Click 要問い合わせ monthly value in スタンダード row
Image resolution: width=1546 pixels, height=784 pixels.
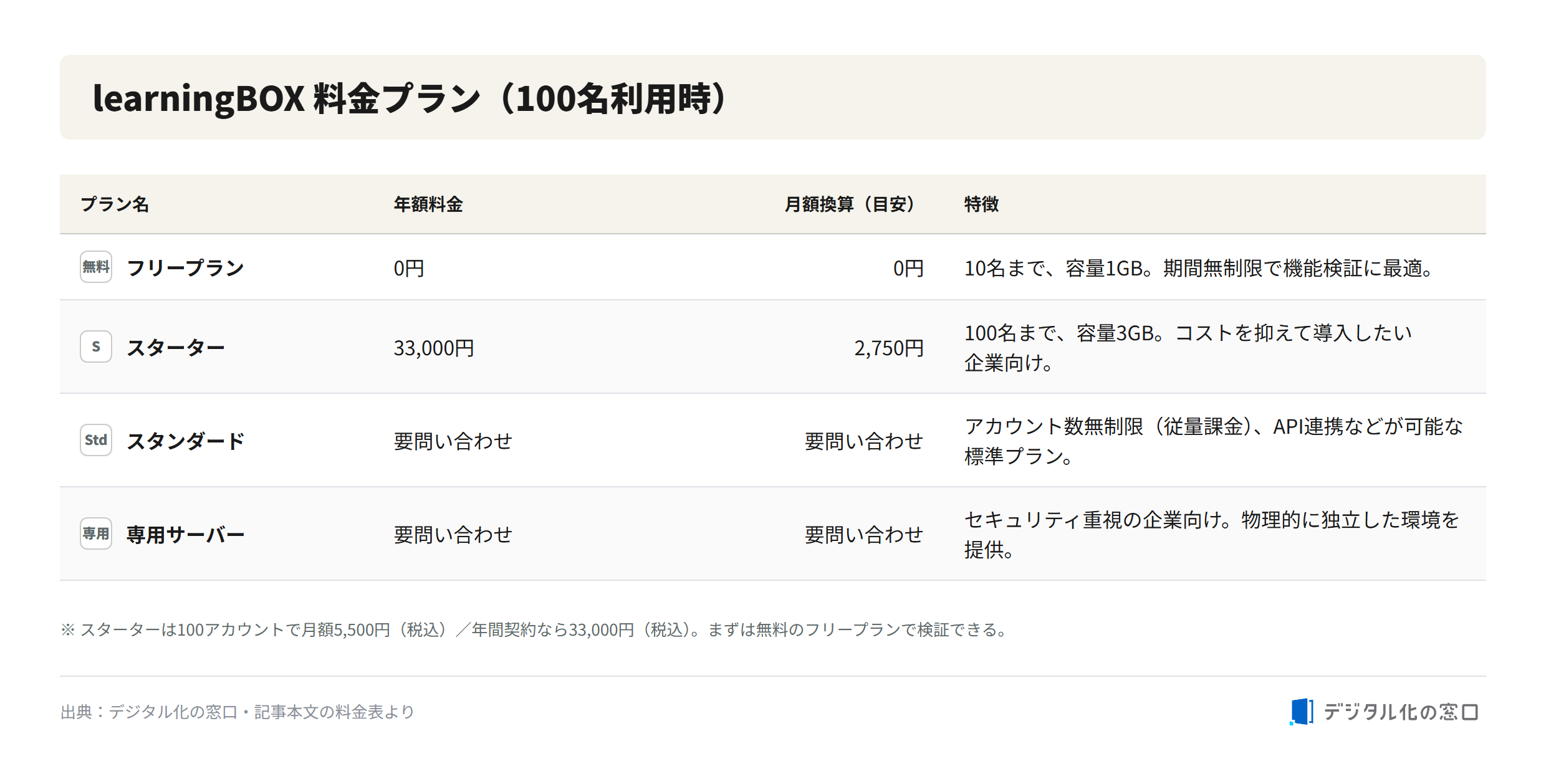coord(864,441)
